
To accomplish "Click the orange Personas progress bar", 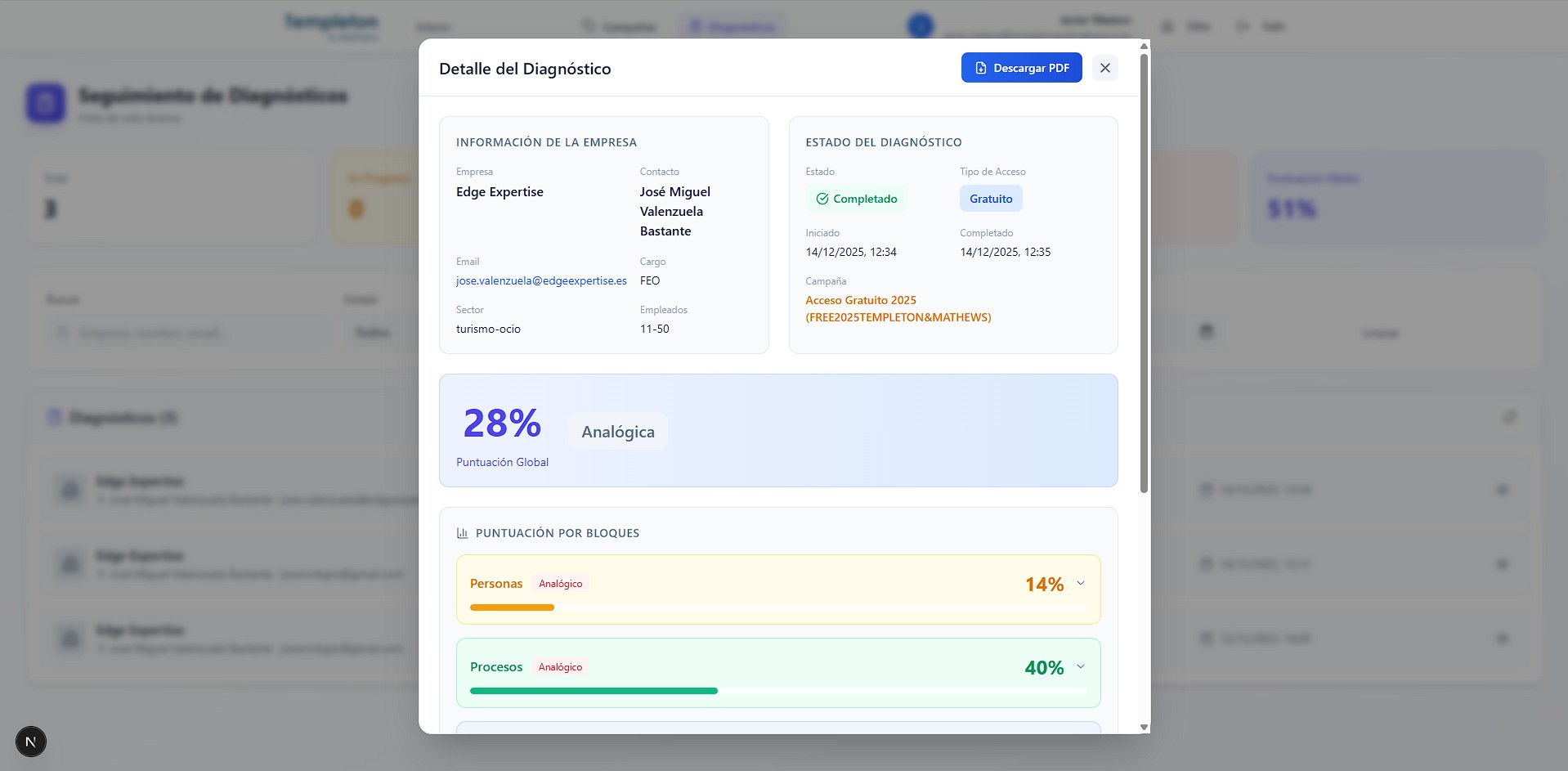I will point(512,607).
